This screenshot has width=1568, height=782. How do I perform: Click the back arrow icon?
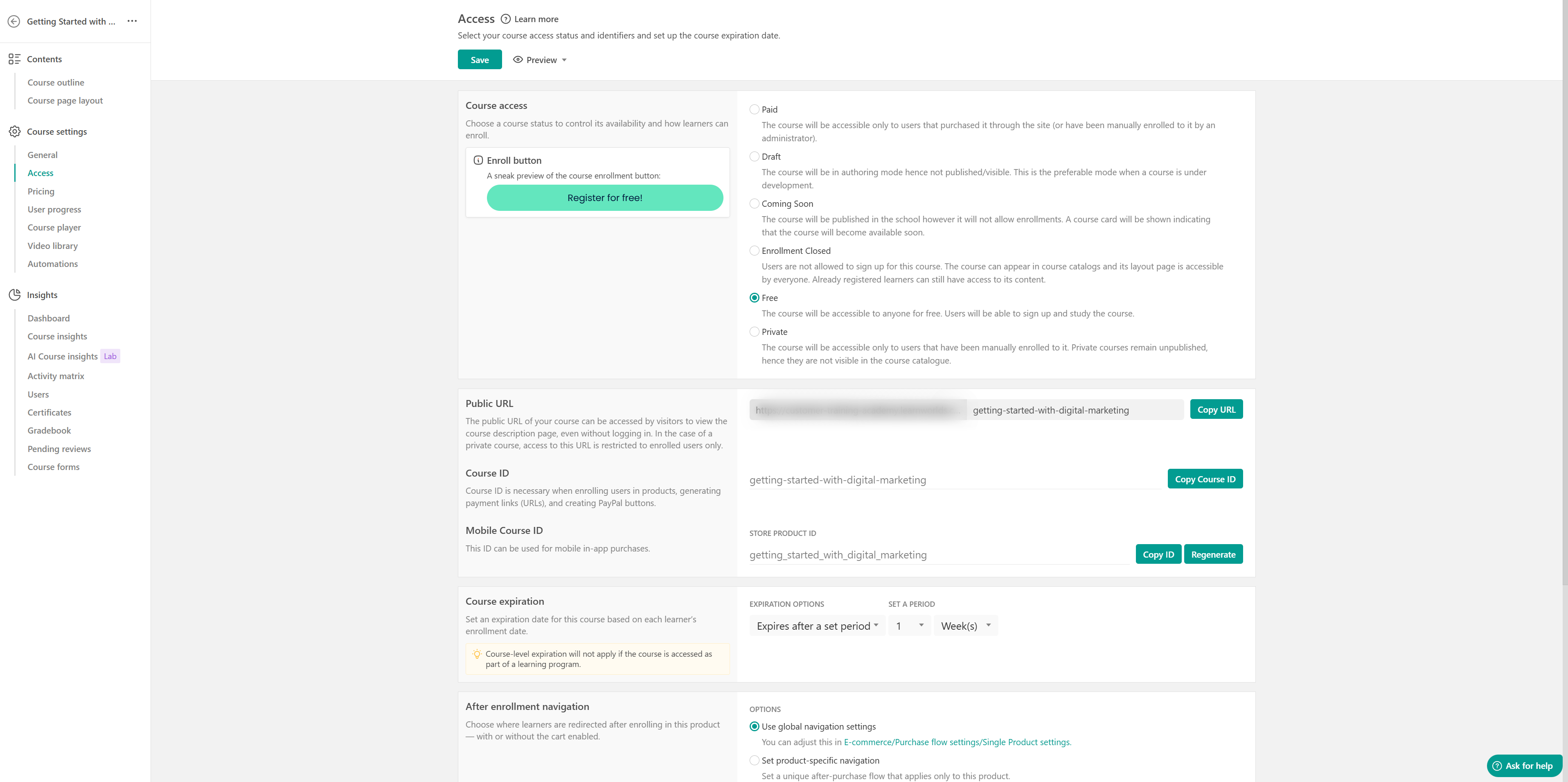[14, 21]
